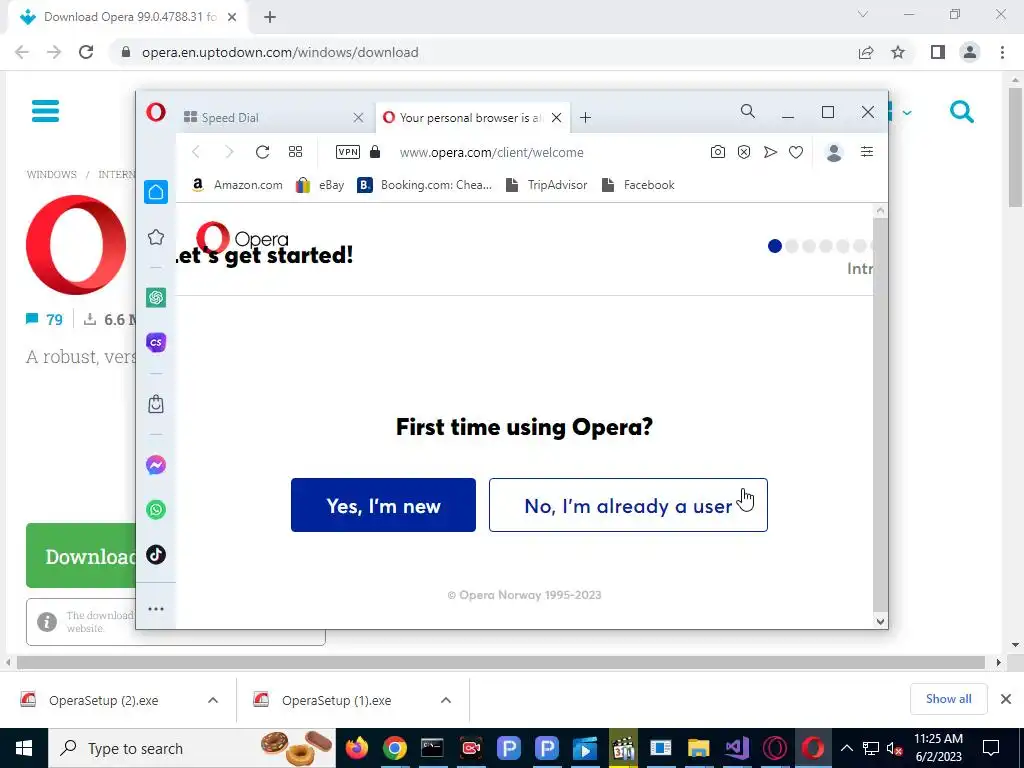This screenshot has width=1024, height=768.
Task: Open new Chrome tab
Action: (270, 17)
